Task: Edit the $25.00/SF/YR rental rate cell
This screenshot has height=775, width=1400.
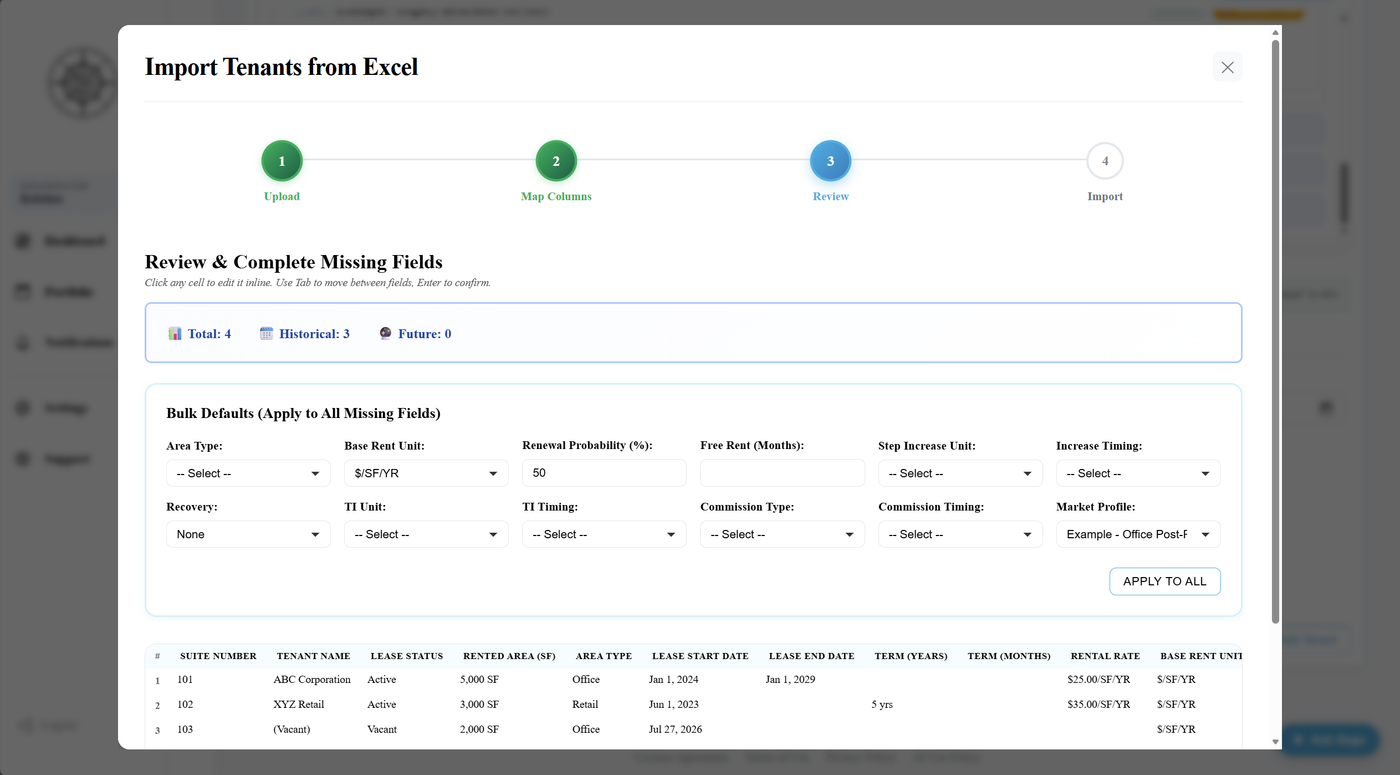Action: (1099, 679)
